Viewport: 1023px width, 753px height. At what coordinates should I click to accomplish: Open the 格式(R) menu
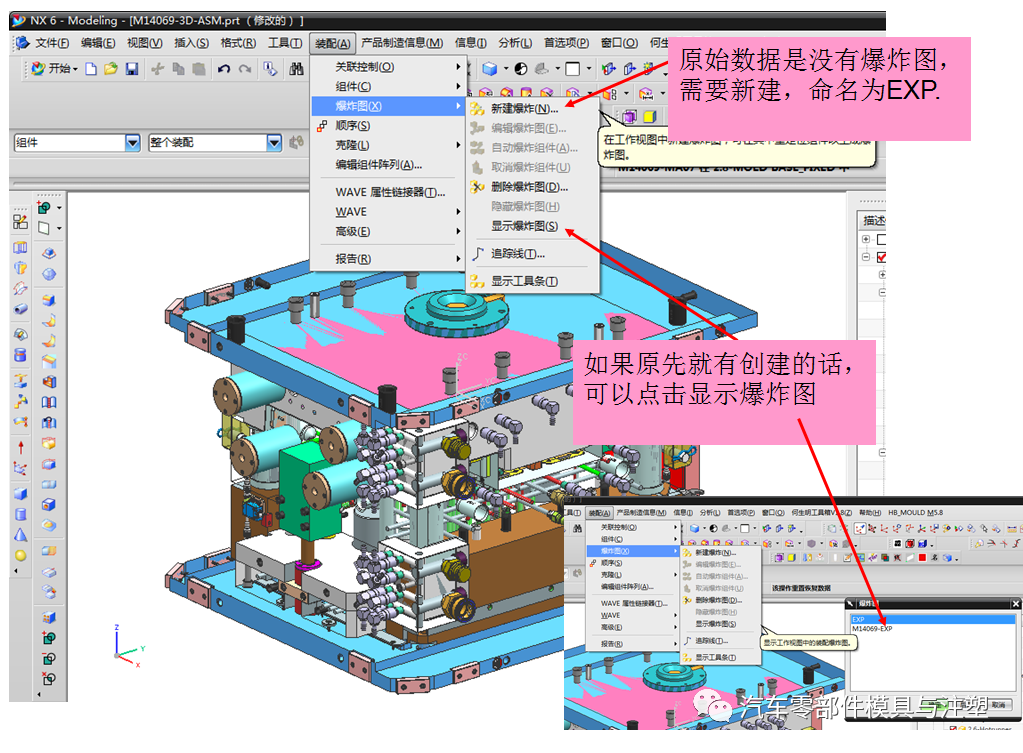click(238, 43)
